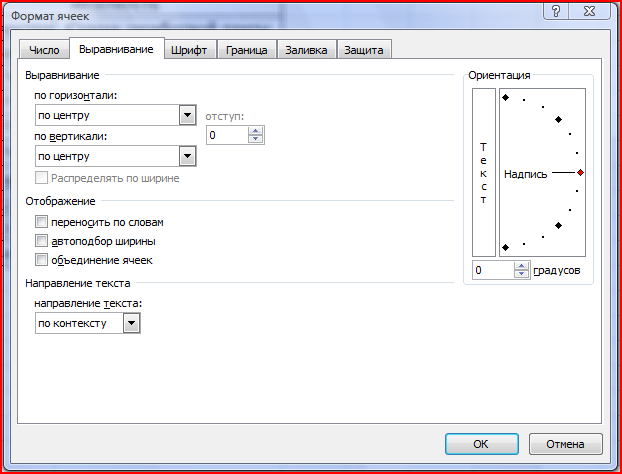This screenshot has width=622, height=474.
Task: Click the red diamond orientation marker
Action: 580,173
